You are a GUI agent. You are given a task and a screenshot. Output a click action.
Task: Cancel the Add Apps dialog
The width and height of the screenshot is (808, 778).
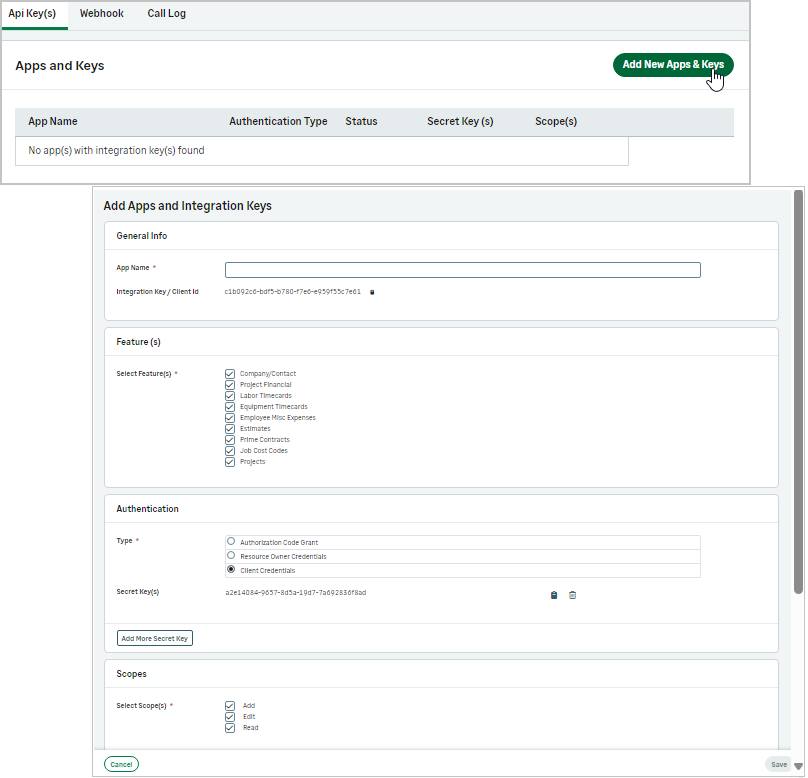(x=121, y=765)
